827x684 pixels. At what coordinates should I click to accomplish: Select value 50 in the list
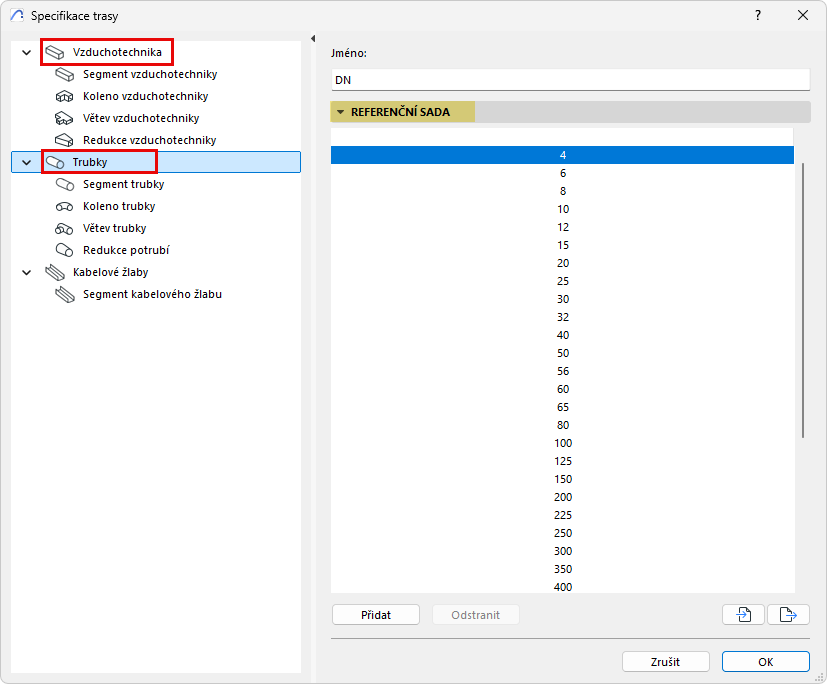tap(562, 353)
